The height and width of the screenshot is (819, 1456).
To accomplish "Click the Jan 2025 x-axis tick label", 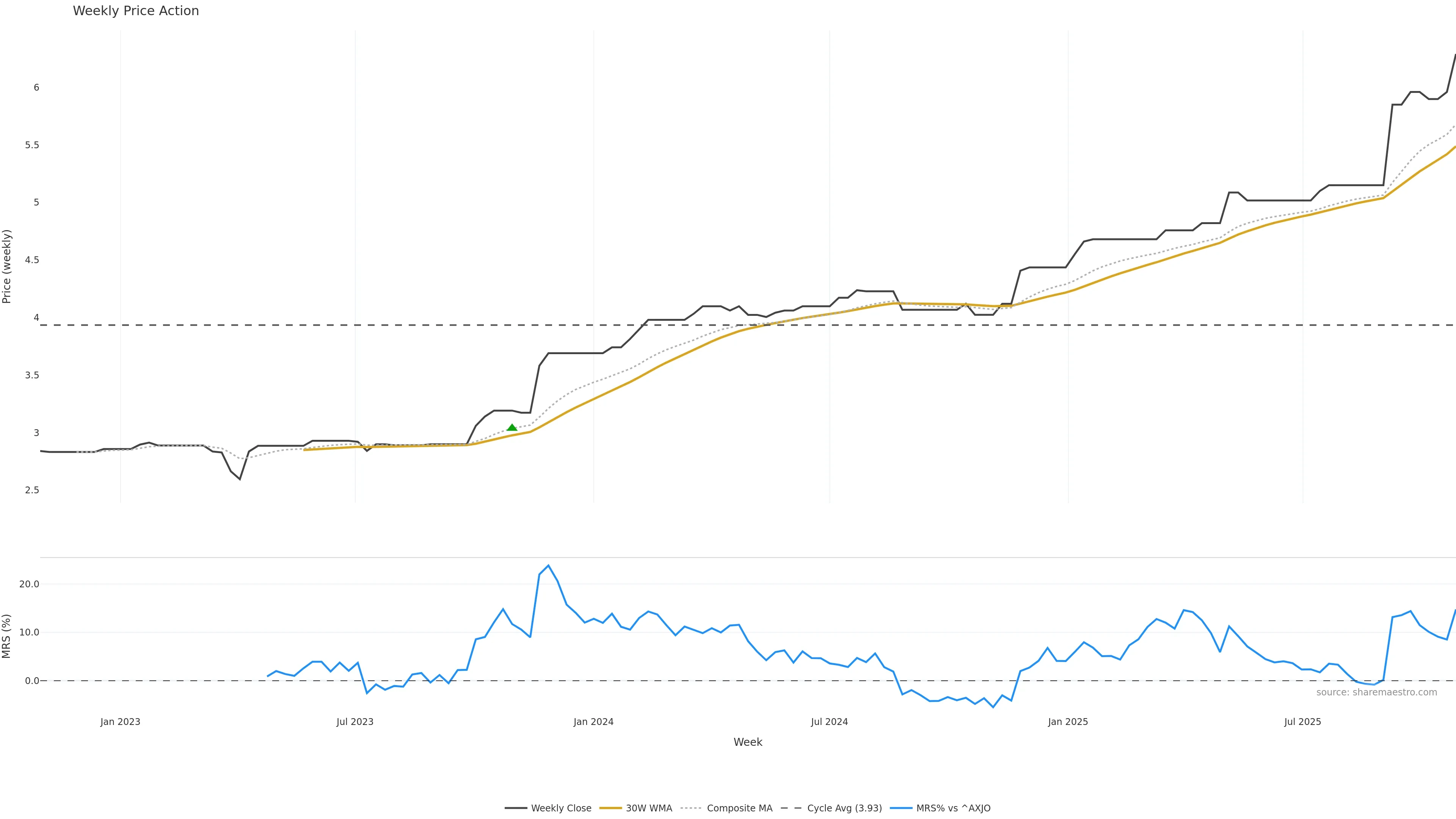I will pos(1068,722).
